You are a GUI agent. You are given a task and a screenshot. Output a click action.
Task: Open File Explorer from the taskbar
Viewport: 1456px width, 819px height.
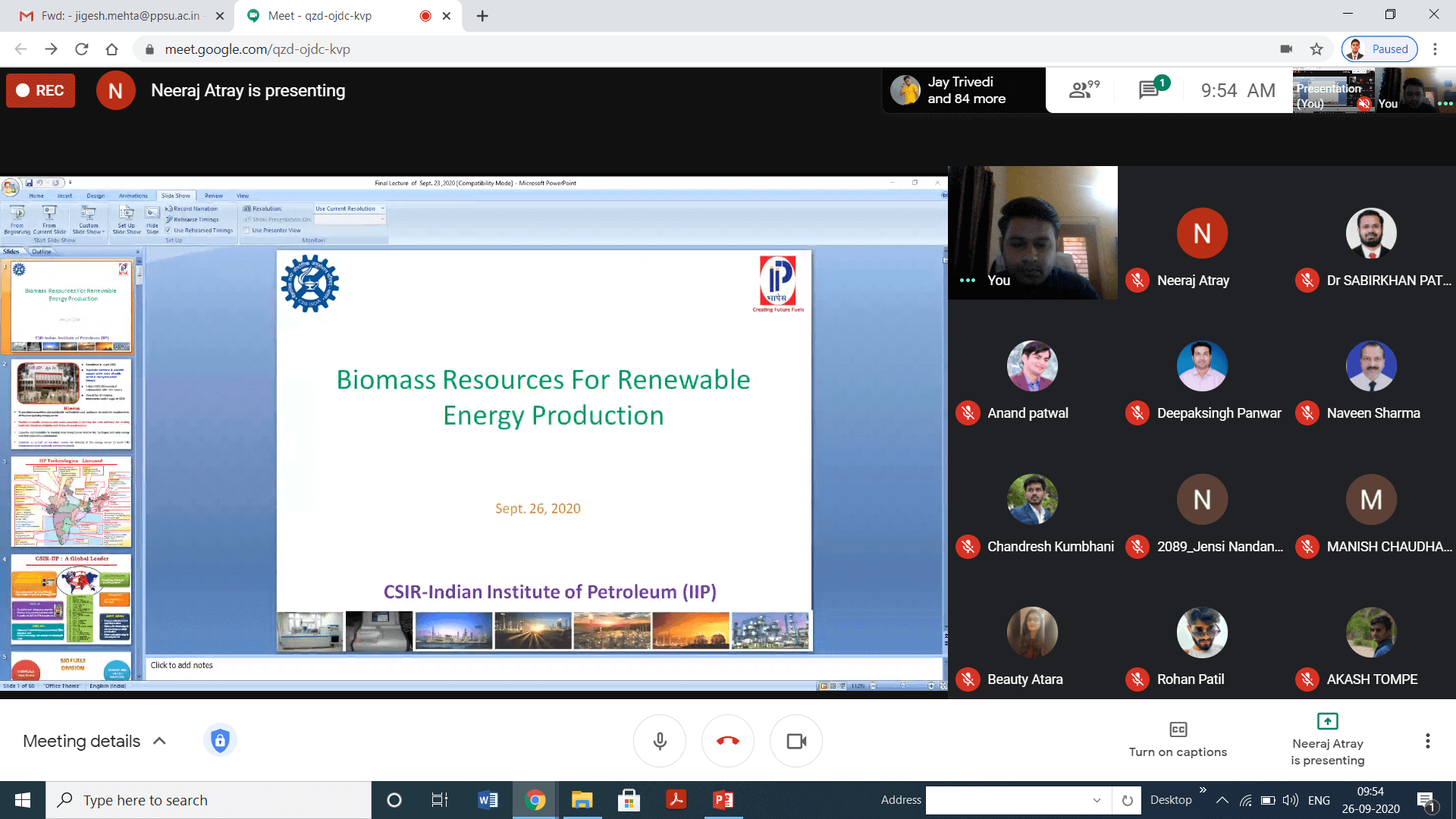point(582,800)
